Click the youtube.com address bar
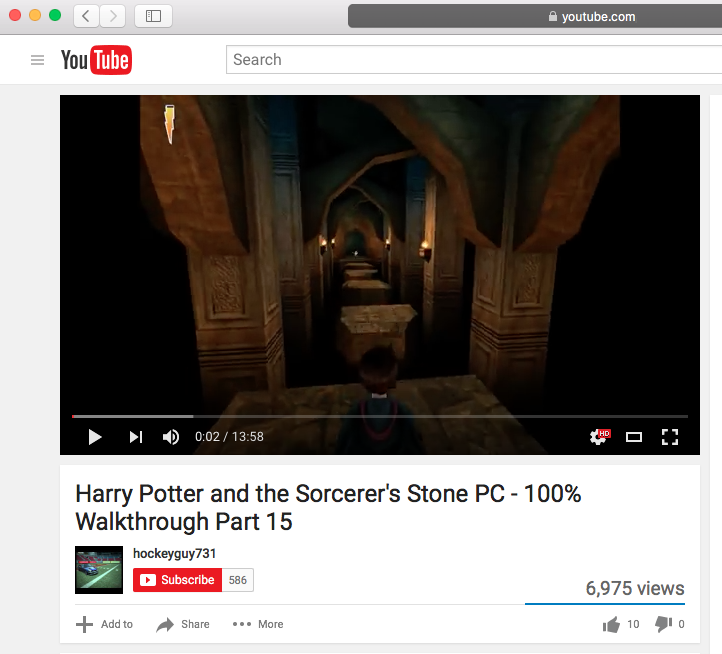The width and height of the screenshot is (722, 654). [x=535, y=16]
